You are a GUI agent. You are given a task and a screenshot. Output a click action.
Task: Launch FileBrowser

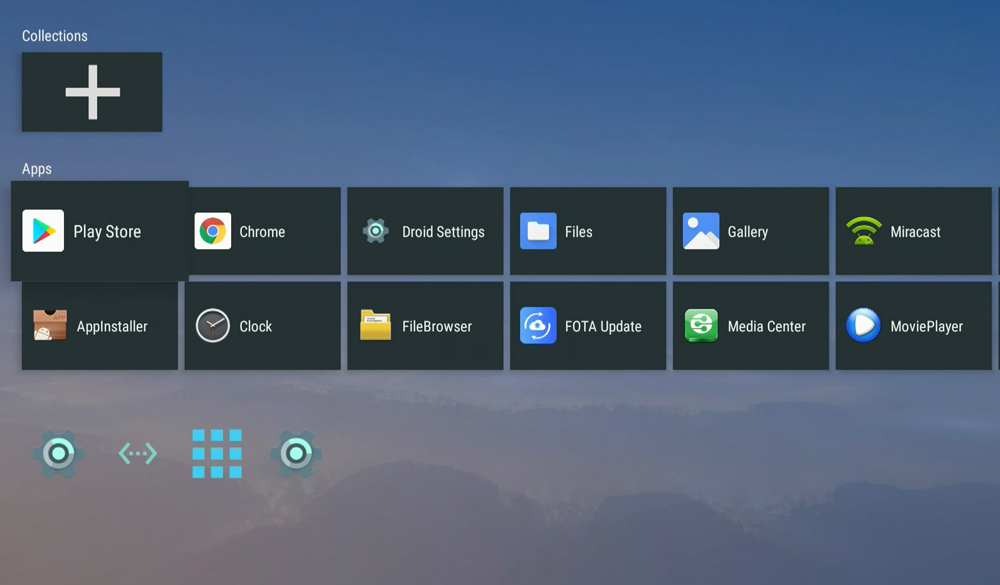click(x=425, y=326)
